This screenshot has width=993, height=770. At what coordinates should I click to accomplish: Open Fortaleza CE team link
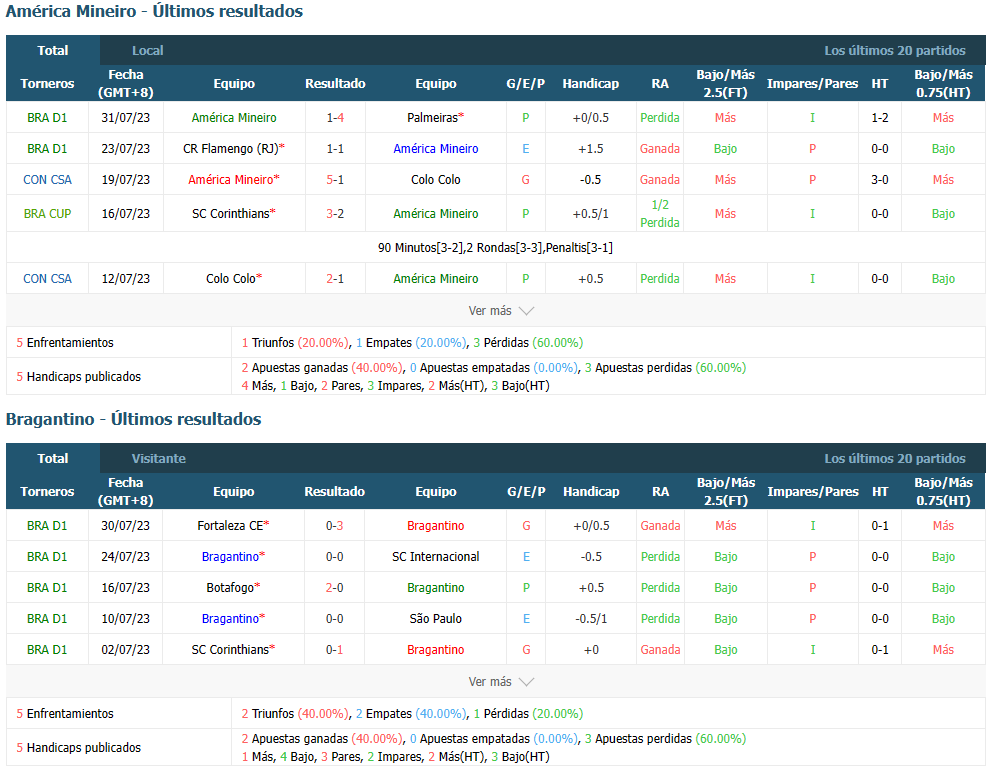[x=230, y=525]
